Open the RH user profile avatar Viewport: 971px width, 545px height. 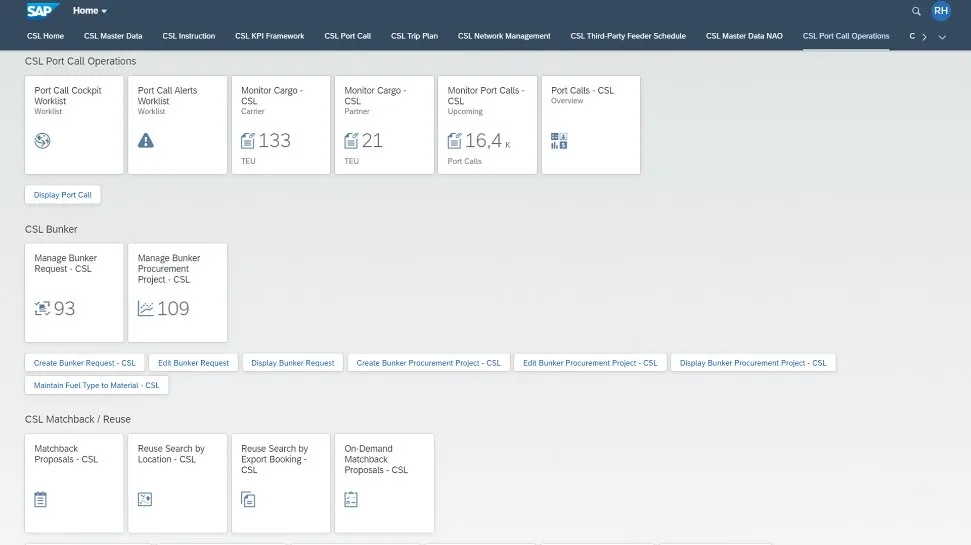941,11
